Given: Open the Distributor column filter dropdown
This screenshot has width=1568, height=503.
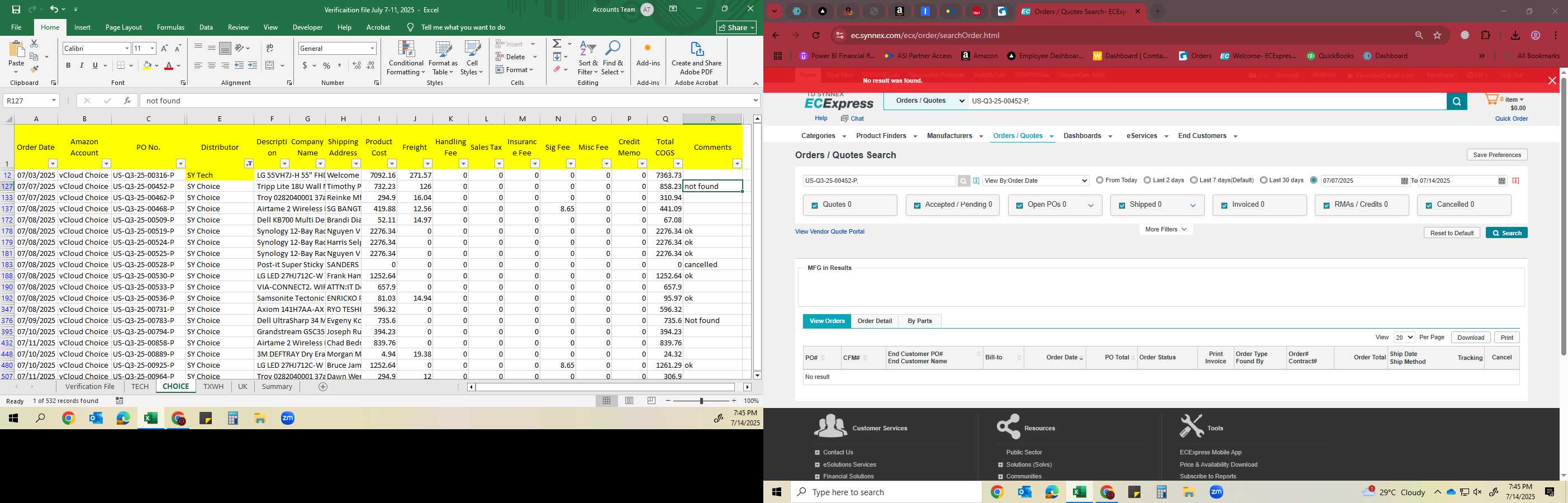Looking at the screenshot, I should click(x=249, y=164).
